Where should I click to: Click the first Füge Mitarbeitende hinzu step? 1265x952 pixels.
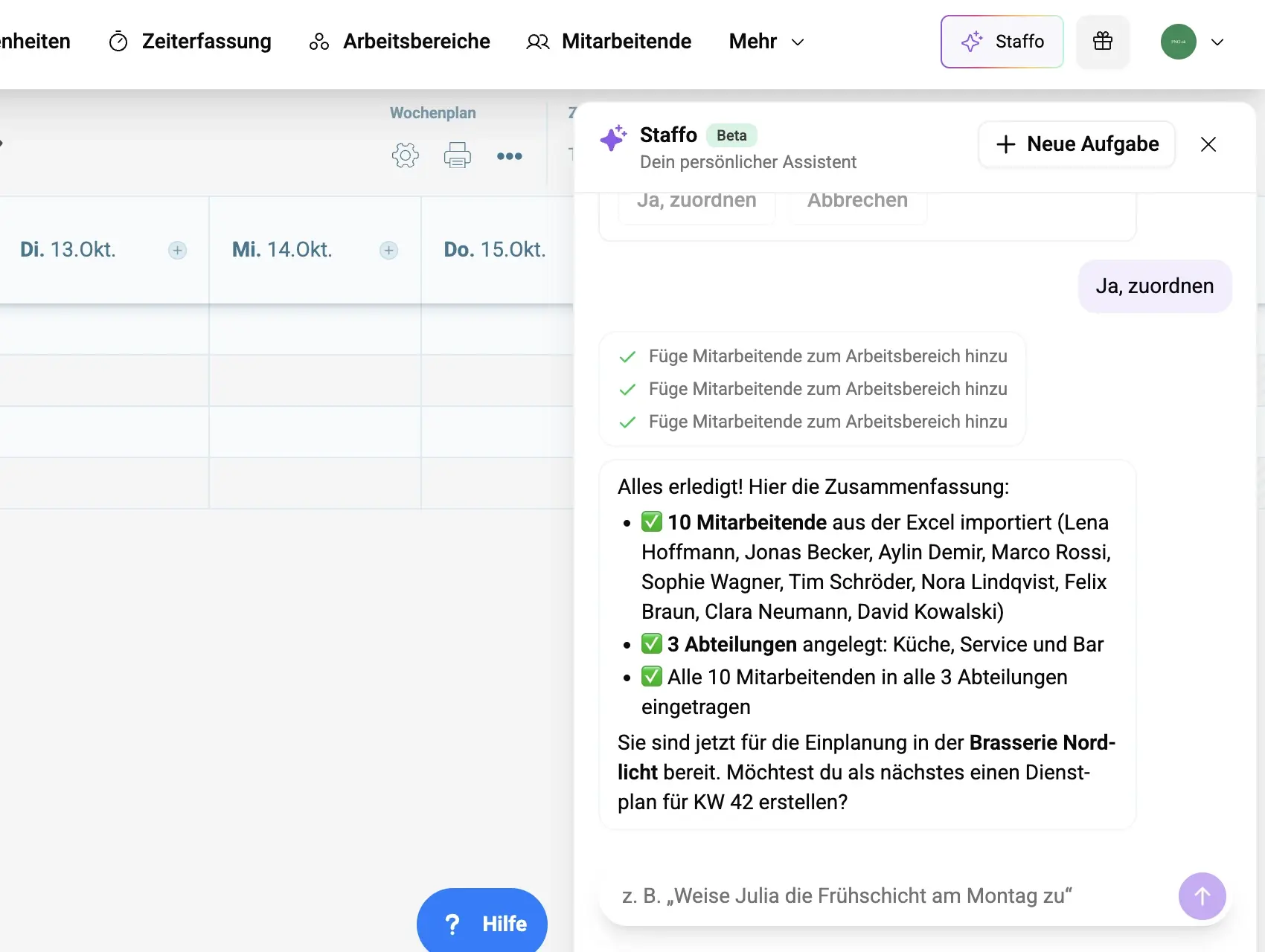click(x=813, y=356)
